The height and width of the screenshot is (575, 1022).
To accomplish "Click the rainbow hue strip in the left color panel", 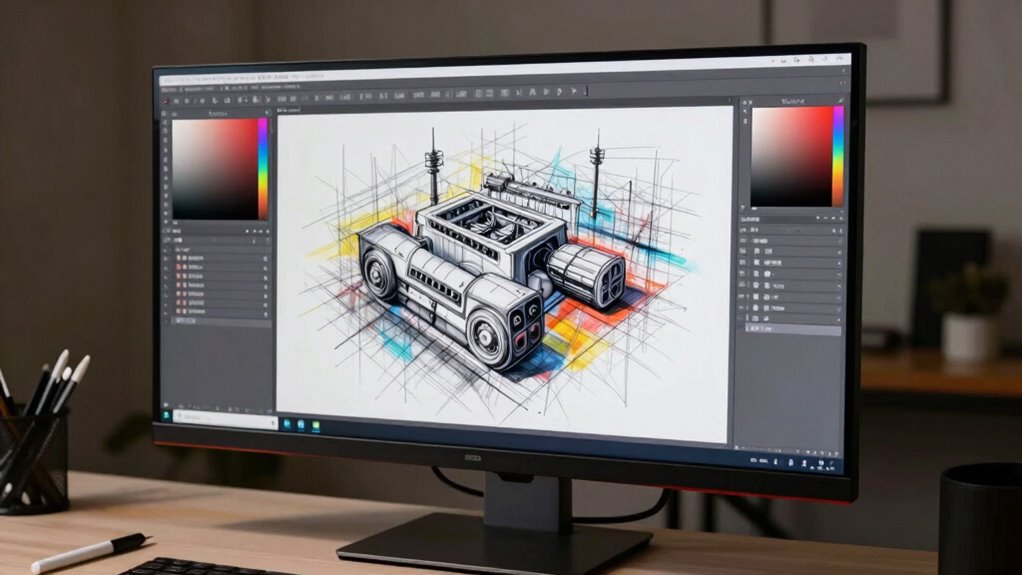I will click(263, 169).
